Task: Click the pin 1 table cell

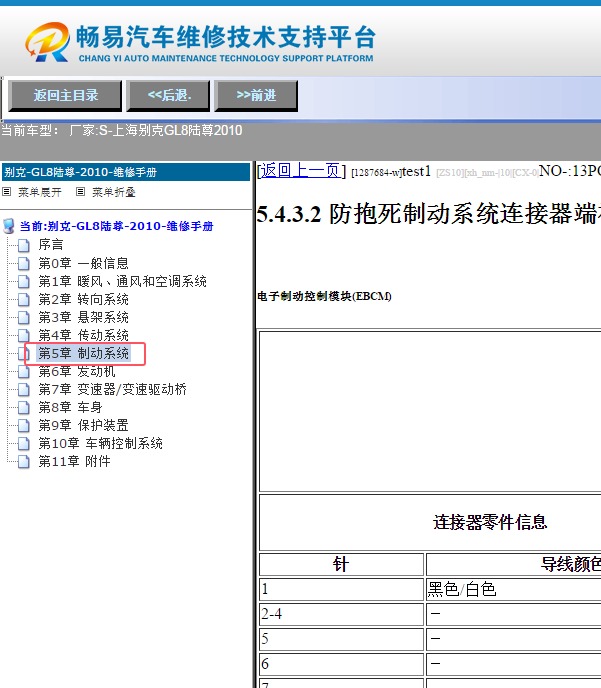Action: [x=341, y=589]
